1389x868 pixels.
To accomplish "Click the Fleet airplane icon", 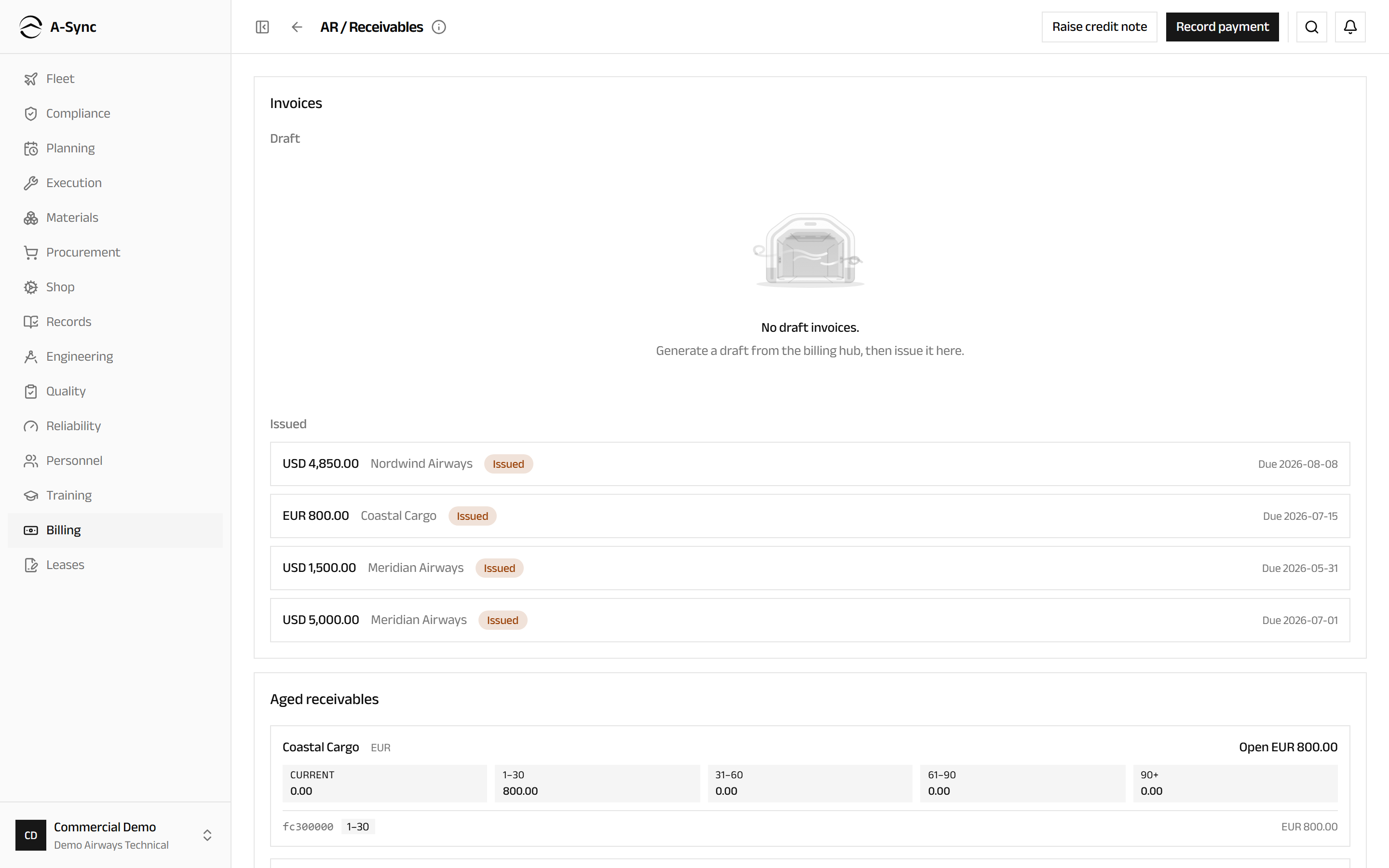I will point(31,79).
